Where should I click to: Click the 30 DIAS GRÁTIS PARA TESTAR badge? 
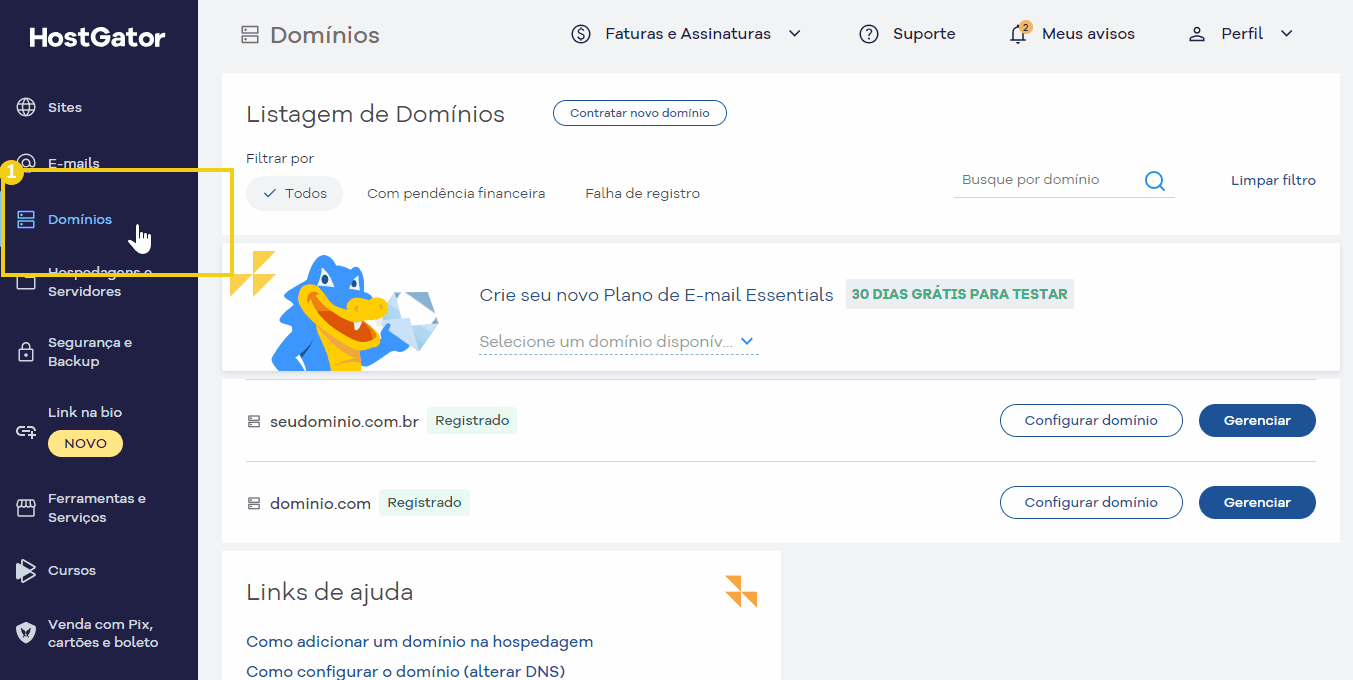960,294
